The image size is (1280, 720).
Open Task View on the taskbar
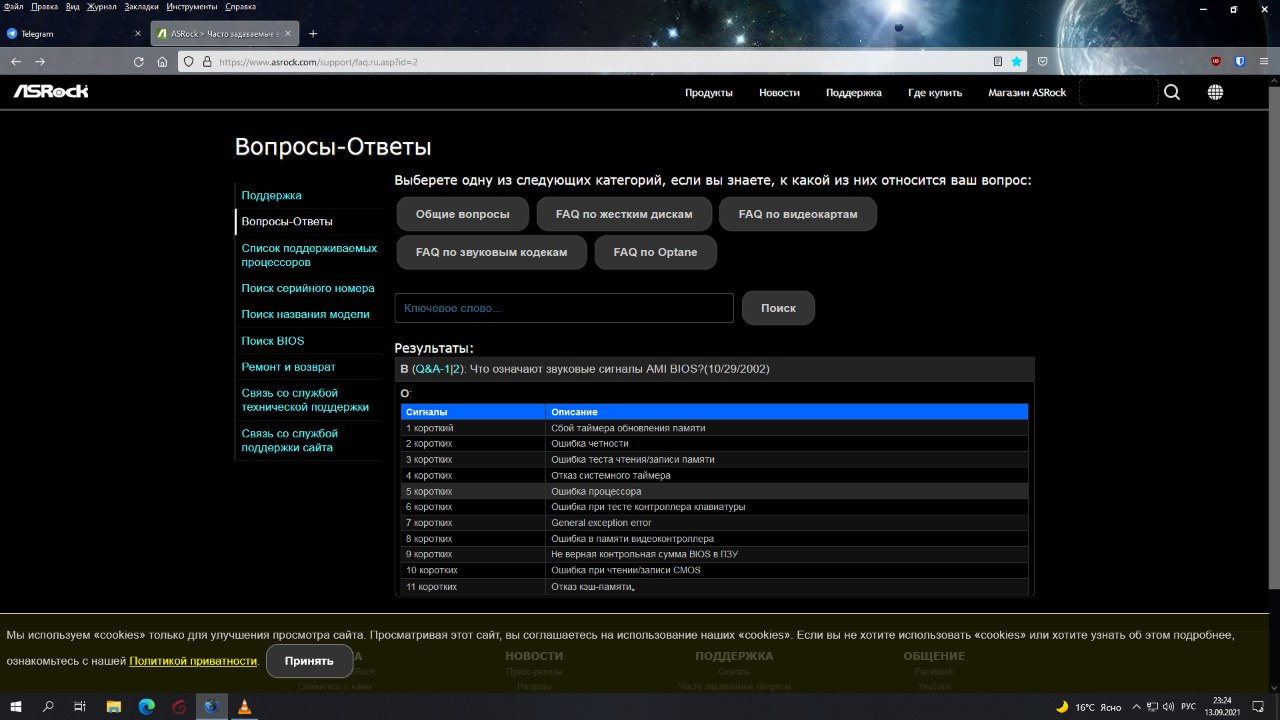[80, 706]
